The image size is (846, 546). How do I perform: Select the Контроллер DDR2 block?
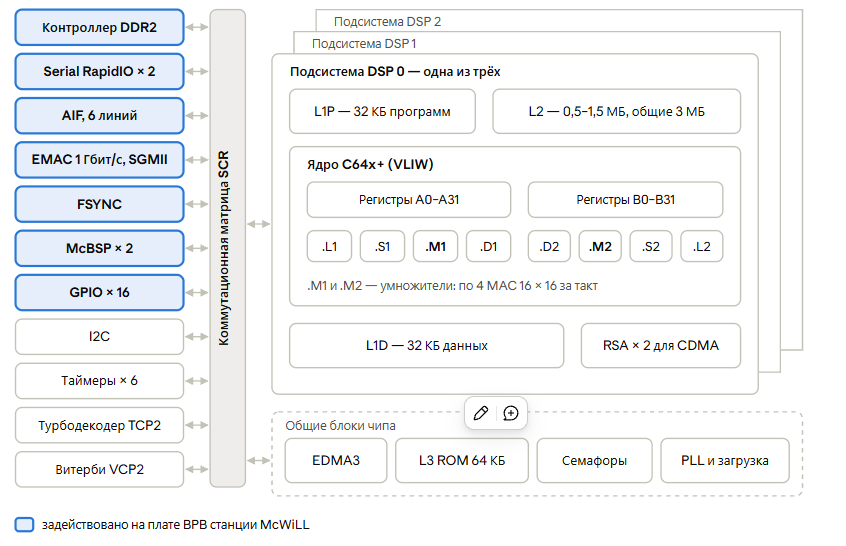pos(99,28)
